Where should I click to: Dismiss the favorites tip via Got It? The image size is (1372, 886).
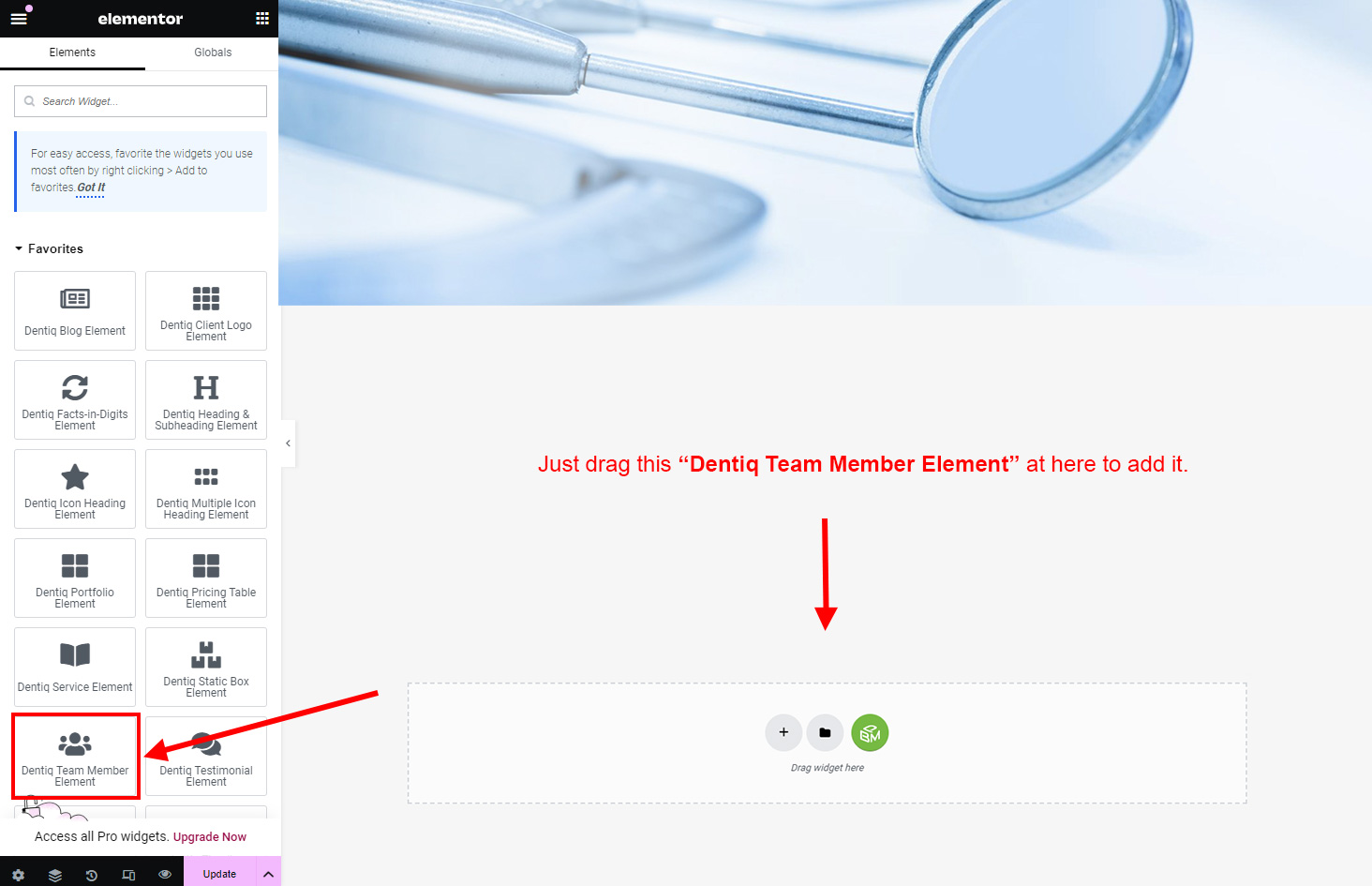[91, 188]
